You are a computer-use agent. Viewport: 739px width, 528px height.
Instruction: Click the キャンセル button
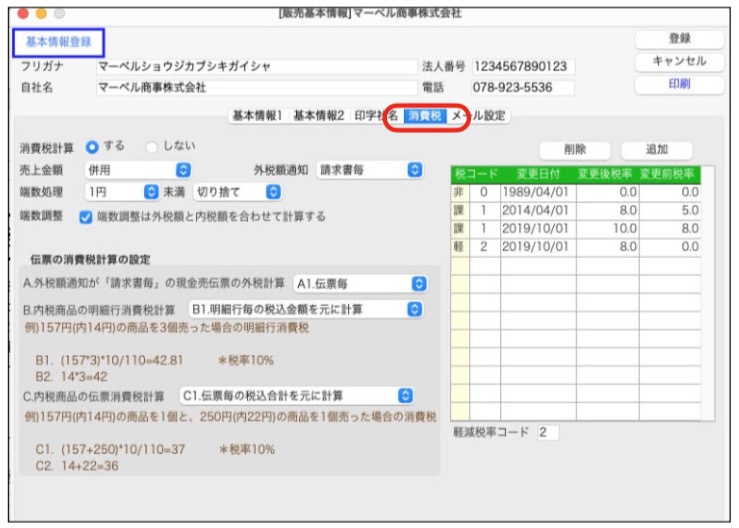(x=679, y=61)
